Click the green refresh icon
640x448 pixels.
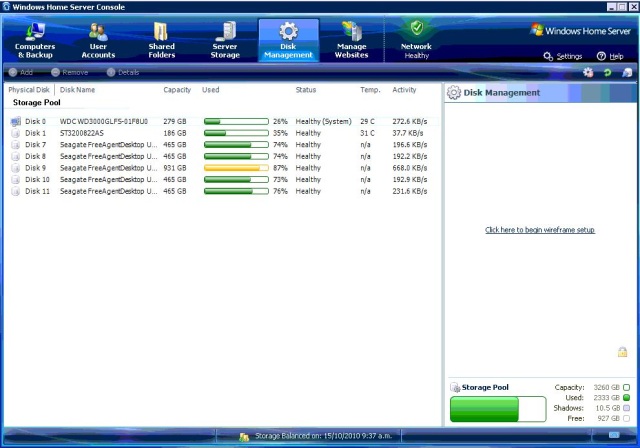(x=607, y=72)
